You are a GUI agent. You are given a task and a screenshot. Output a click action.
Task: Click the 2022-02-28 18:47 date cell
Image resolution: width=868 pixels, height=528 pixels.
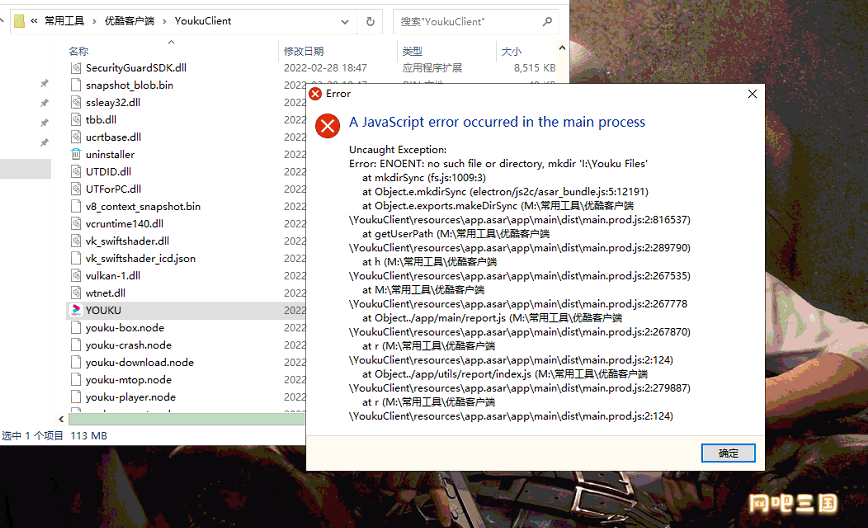click(326, 68)
